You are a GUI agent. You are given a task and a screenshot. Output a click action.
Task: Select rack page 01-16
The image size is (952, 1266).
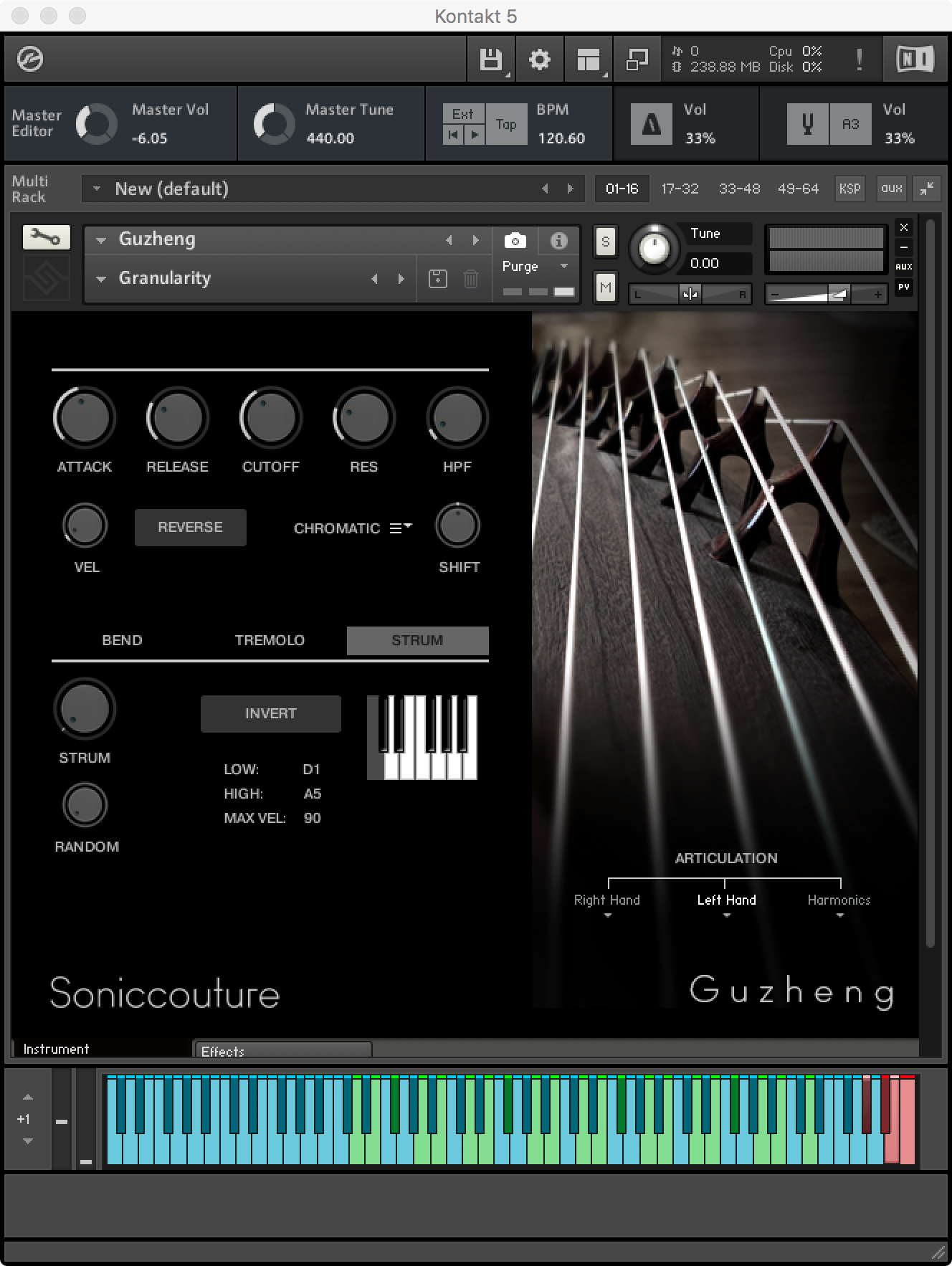[622, 189]
